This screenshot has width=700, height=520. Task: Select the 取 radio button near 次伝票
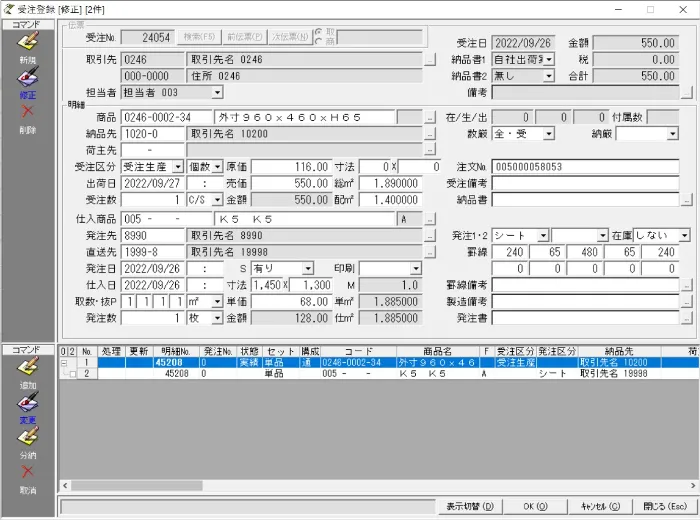point(319,33)
